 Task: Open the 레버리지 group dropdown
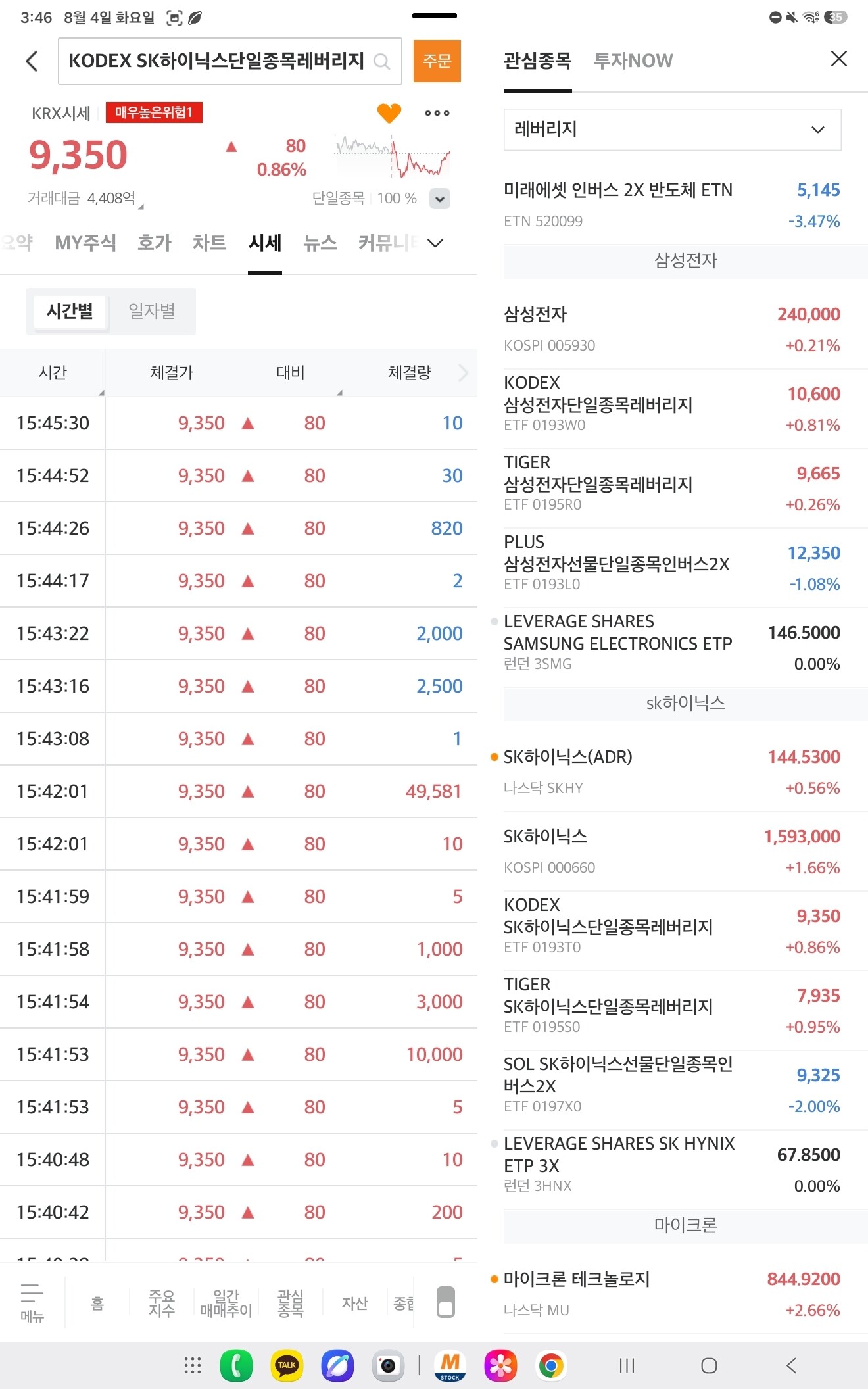(672, 130)
